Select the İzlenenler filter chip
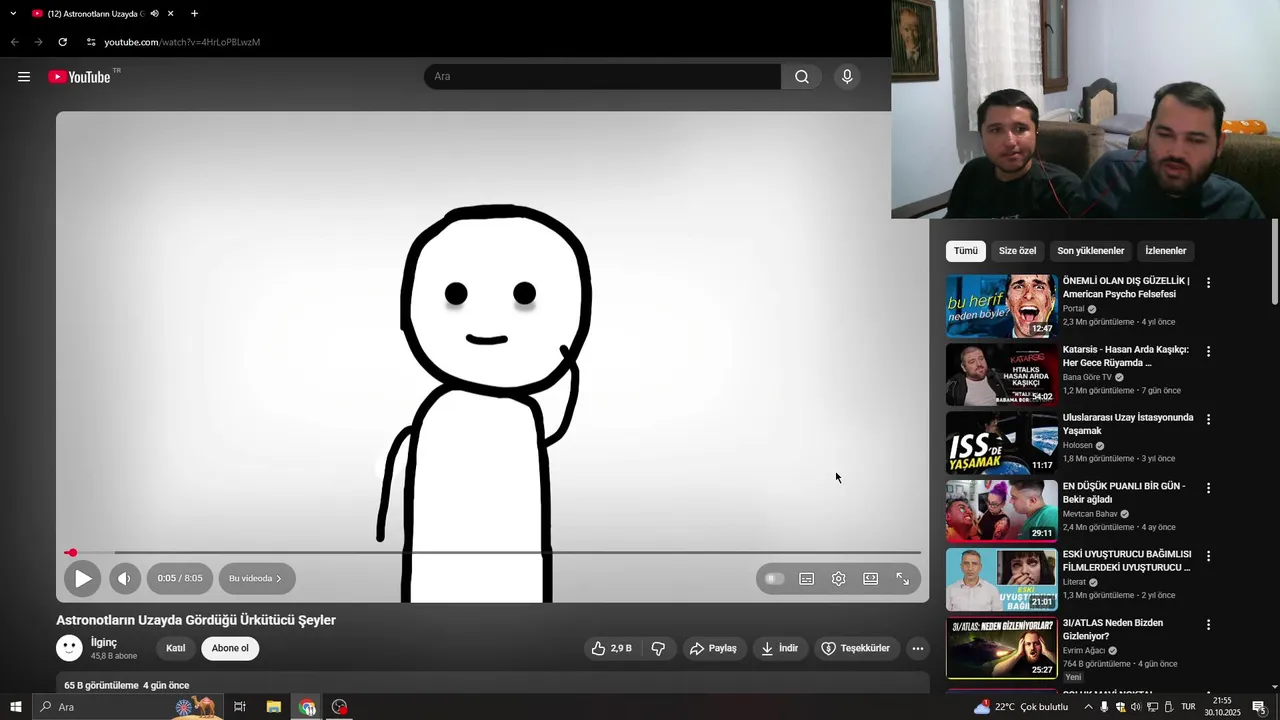 tap(1166, 251)
